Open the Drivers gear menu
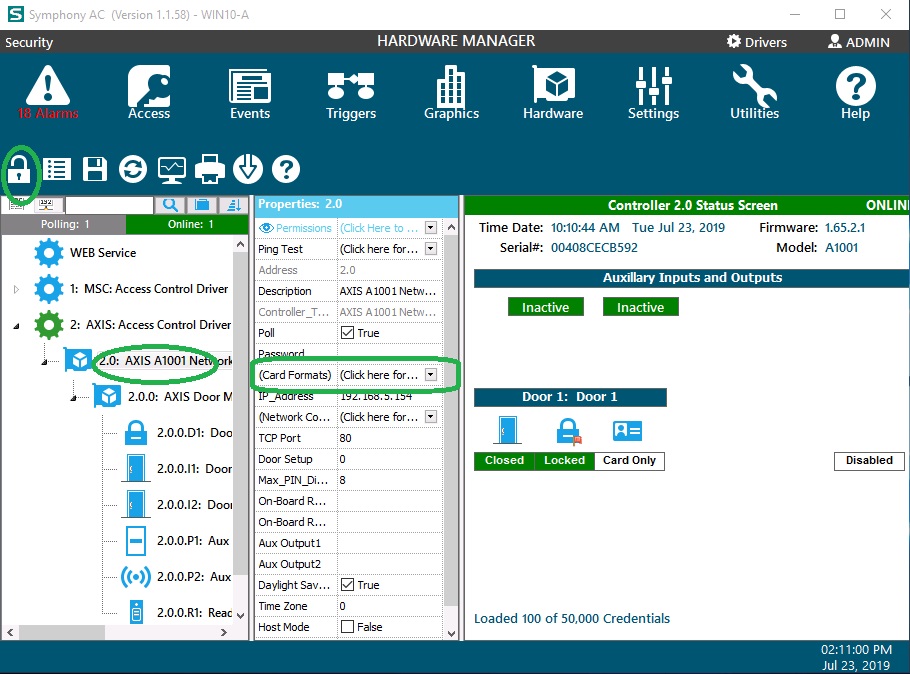 coord(757,42)
